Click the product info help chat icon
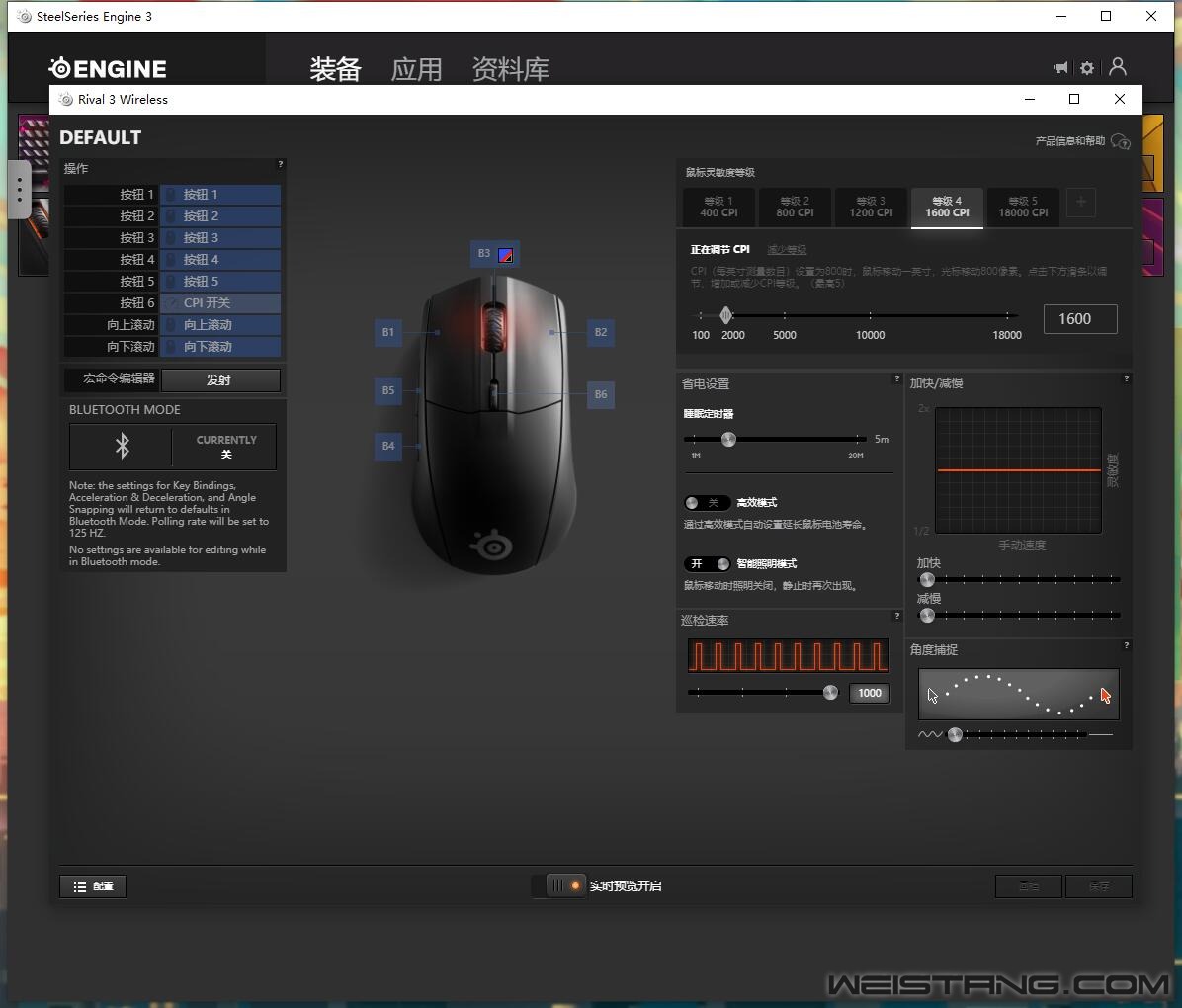 [x=1121, y=141]
